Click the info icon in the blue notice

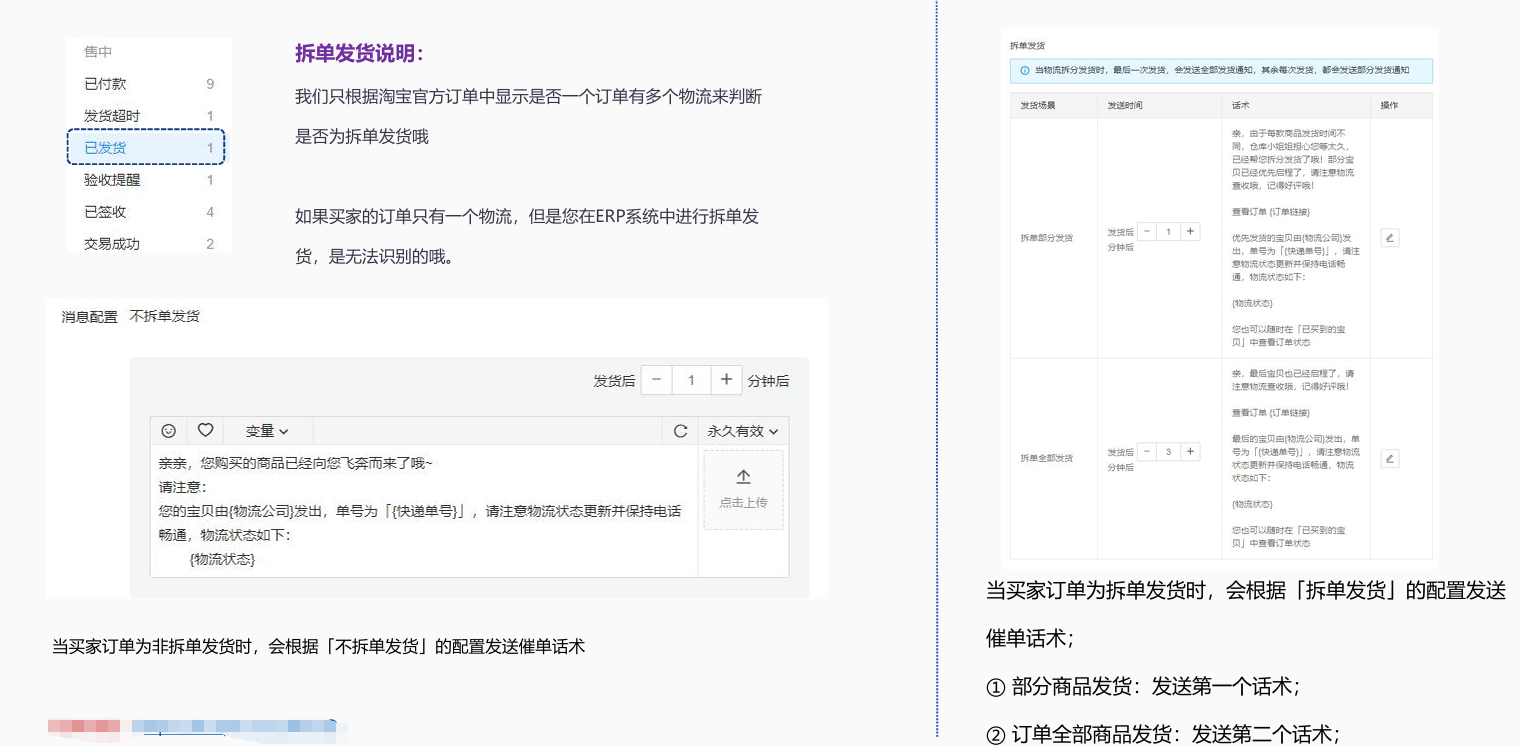[1025, 71]
